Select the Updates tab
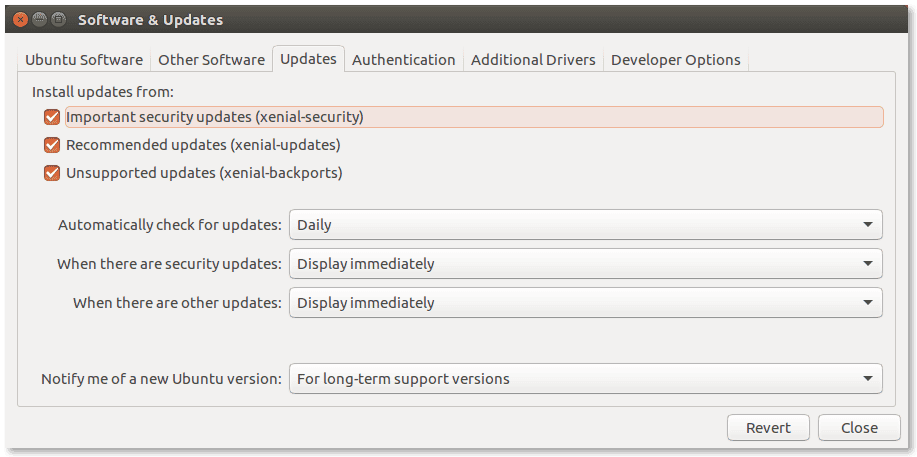Screen dimensions: 917x457 pos(308,59)
